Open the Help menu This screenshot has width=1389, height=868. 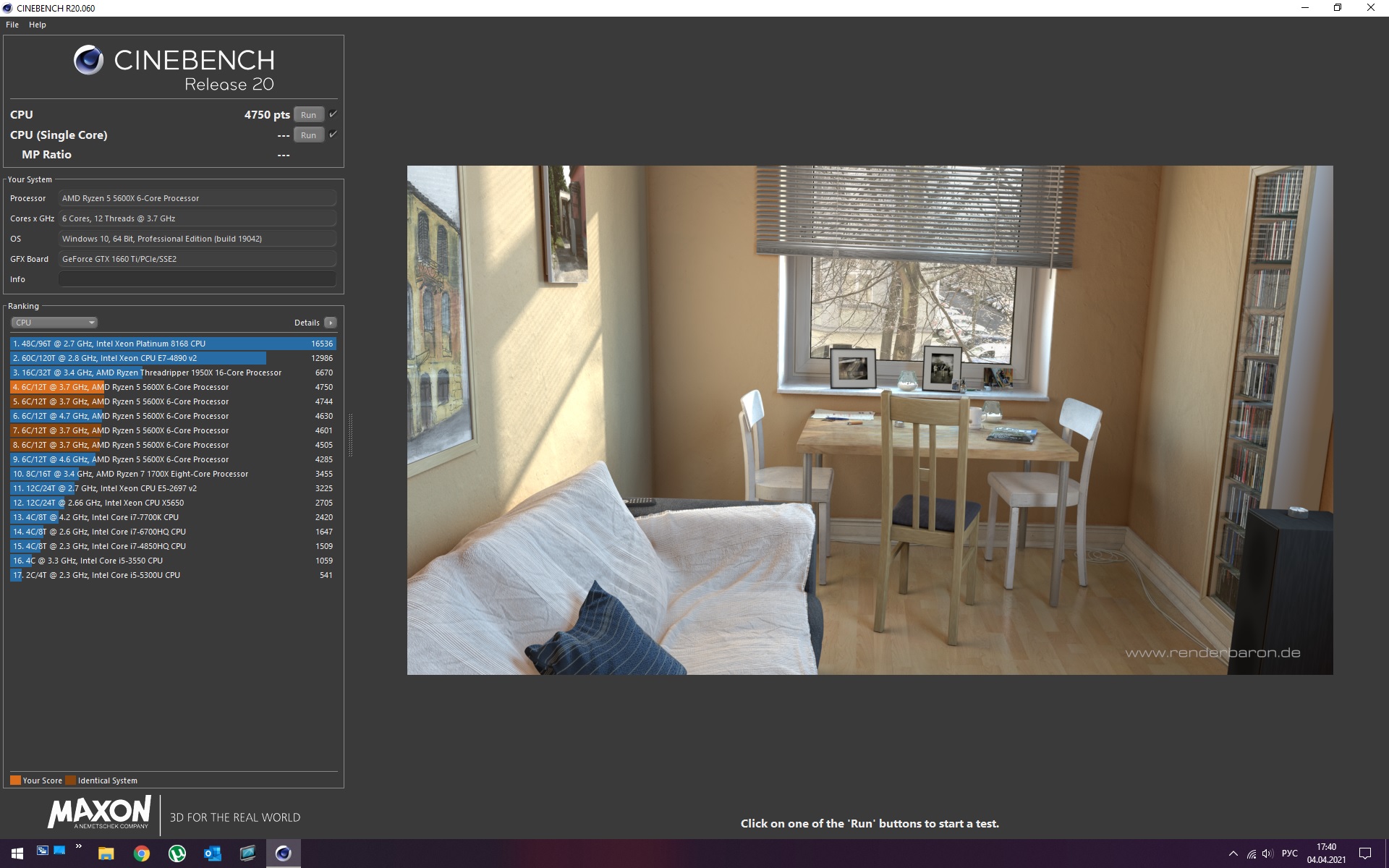click(38, 25)
